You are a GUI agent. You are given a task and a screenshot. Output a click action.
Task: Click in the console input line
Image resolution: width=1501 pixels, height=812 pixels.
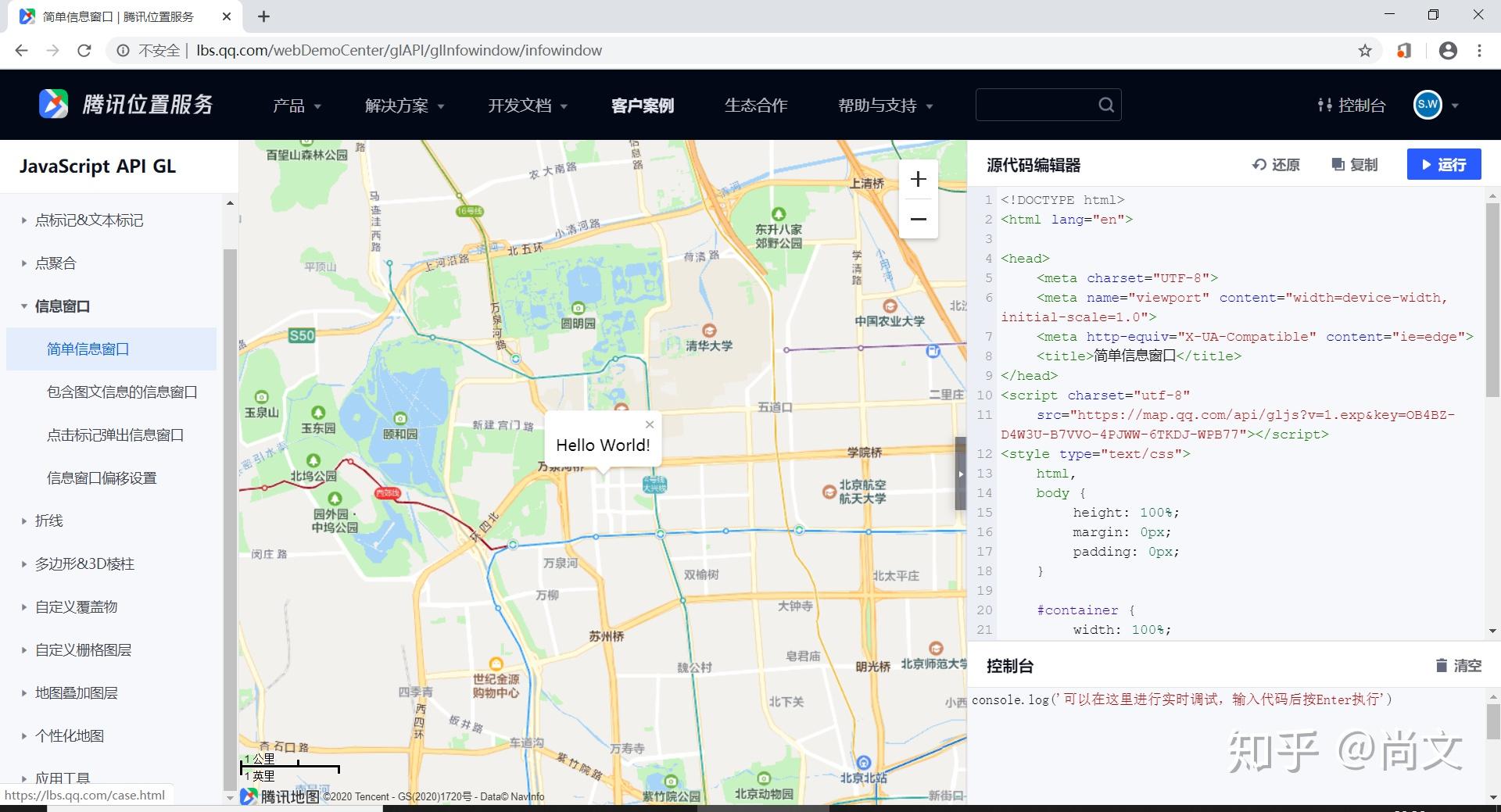[1182, 699]
